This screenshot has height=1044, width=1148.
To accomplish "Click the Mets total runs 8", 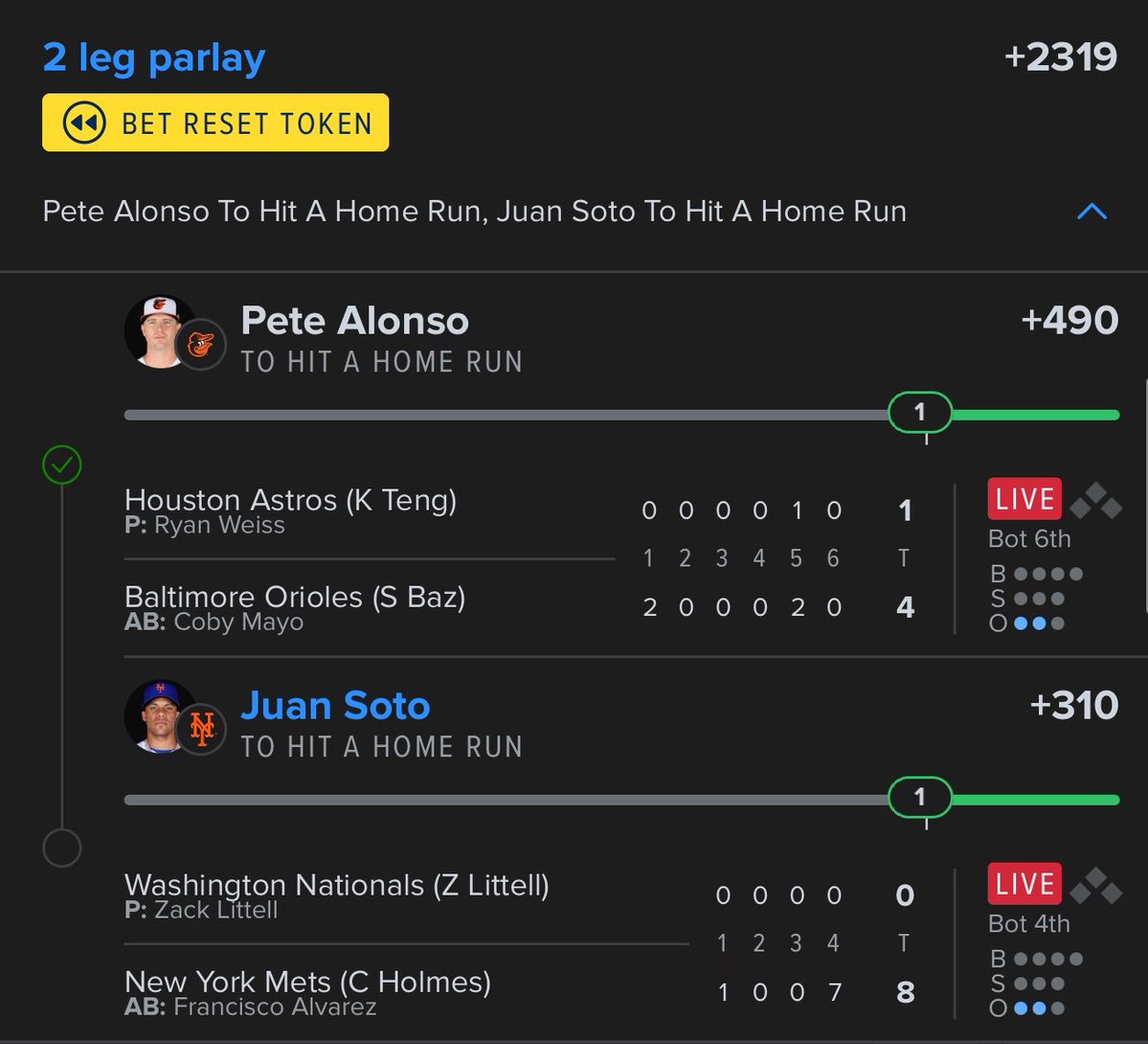I will [x=905, y=992].
